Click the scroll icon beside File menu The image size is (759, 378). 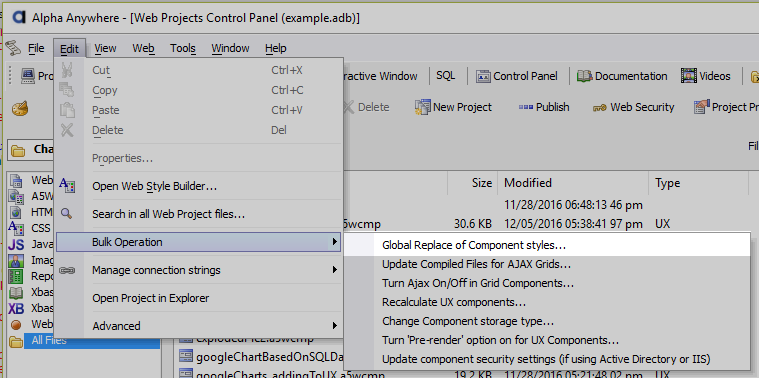tap(13, 48)
